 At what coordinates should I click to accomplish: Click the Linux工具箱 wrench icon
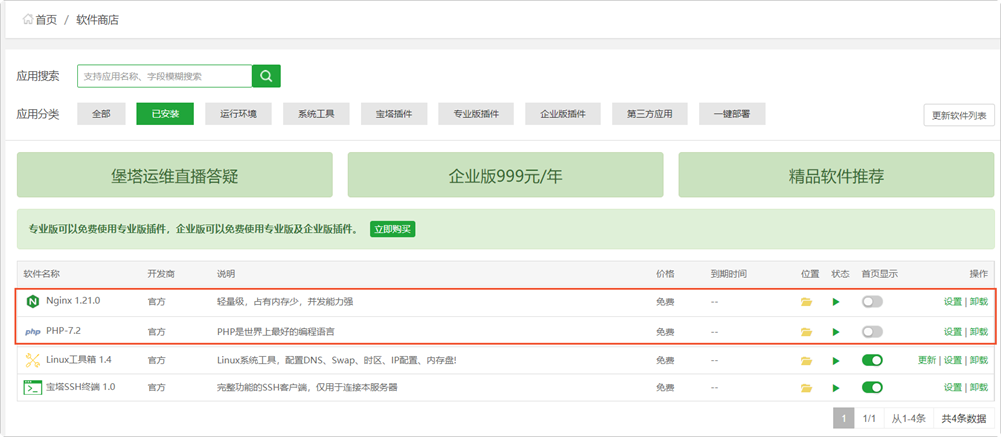(x=33, y=360)
